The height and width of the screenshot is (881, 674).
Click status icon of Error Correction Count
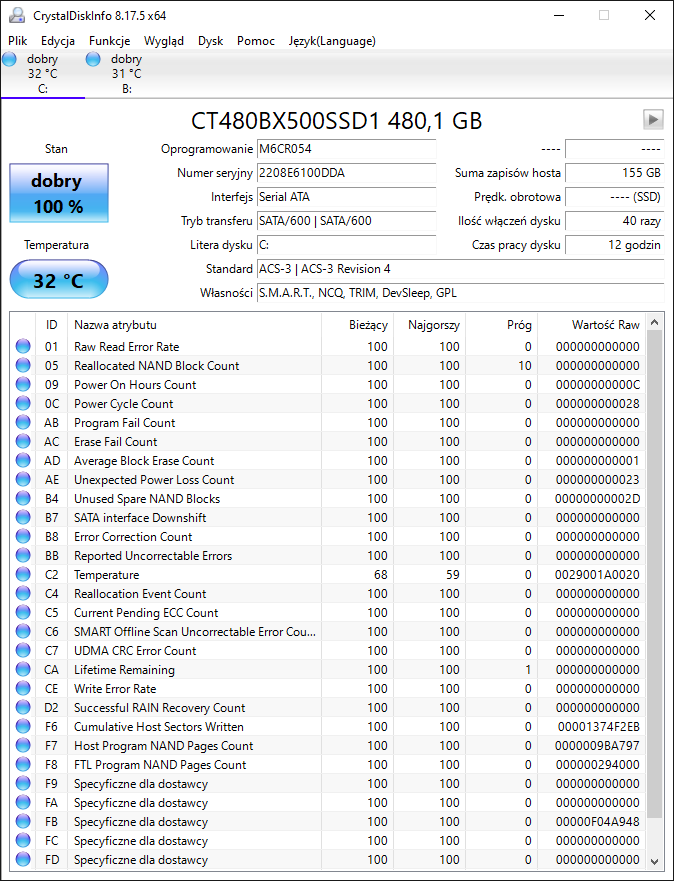pos(23,537)
